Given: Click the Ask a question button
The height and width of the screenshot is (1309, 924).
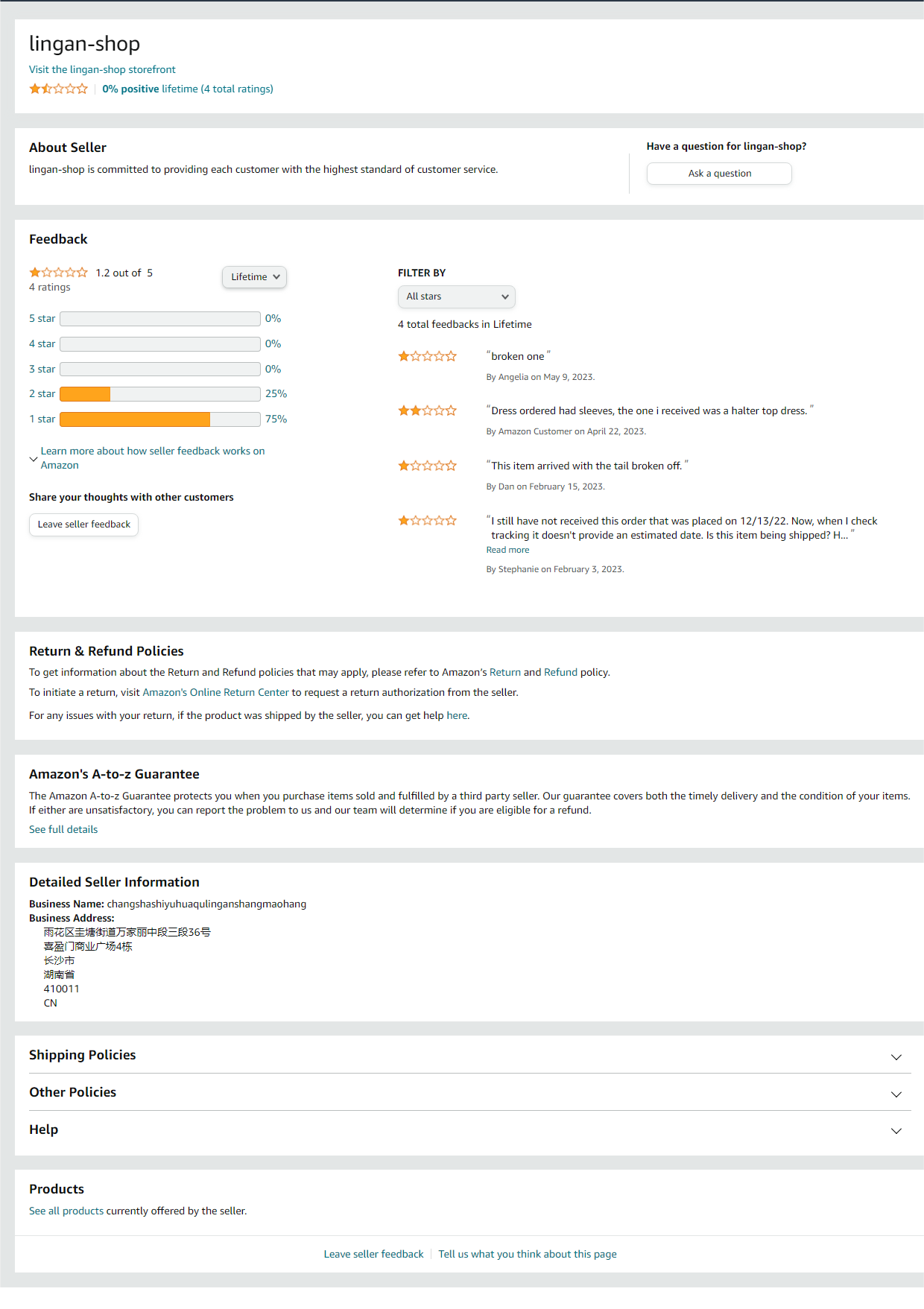Looking at the screenshot, I should click(x=719, y=174).
